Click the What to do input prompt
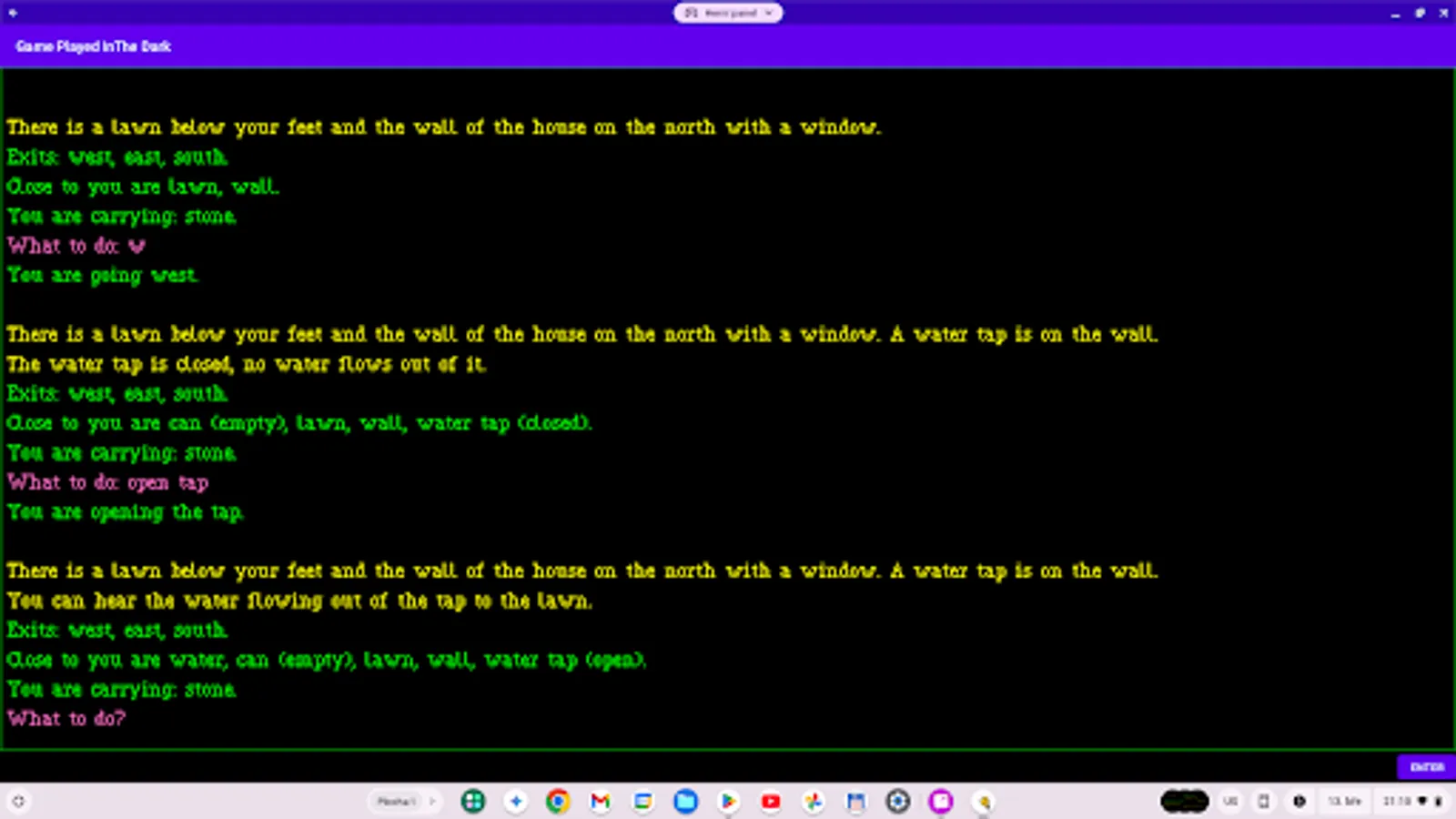Screen dimensions: 1456x819 (x=66, y=718)
